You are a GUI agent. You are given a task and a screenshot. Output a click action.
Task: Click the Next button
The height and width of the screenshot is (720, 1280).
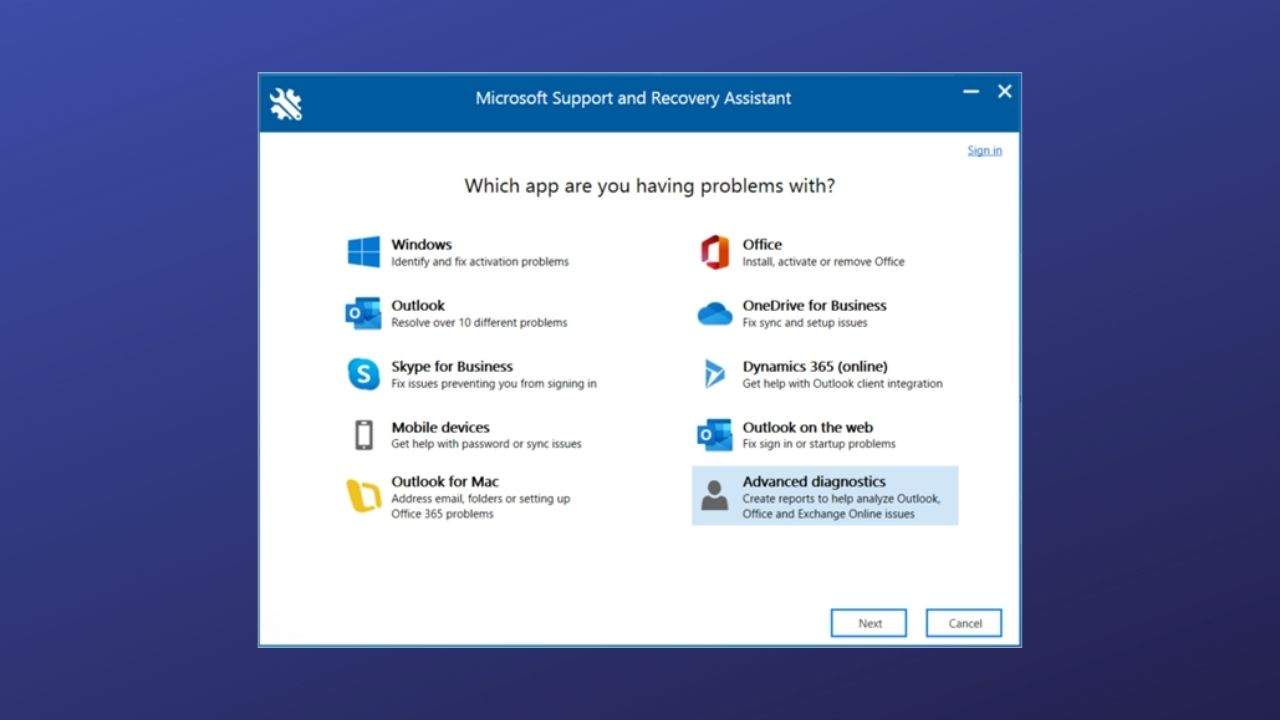869,623
